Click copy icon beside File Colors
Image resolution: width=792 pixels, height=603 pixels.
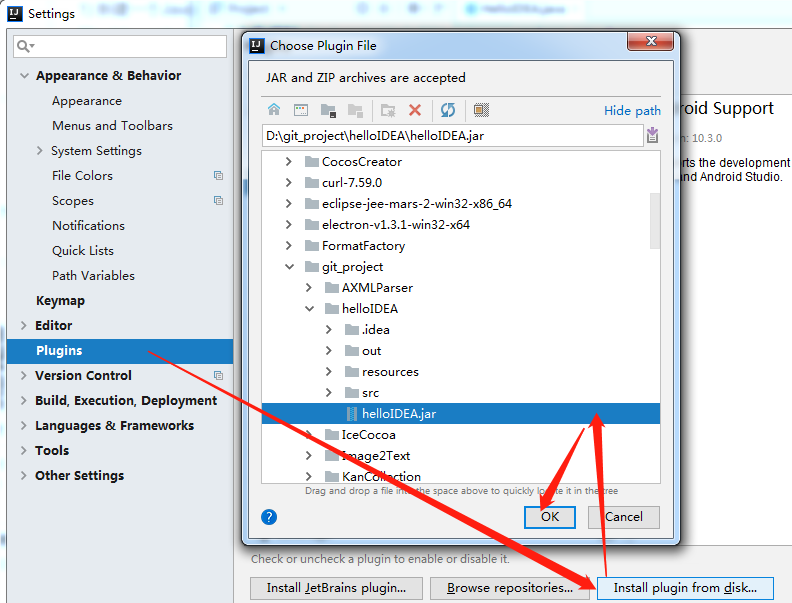pos(218,175)
